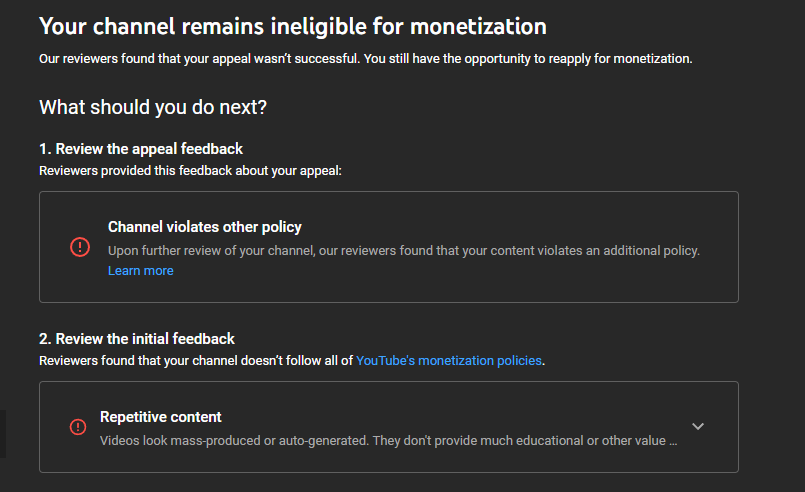Viewport: 805px width, 492px height.
Task: Open the Learn more link
Action: (x=140, y=271)
